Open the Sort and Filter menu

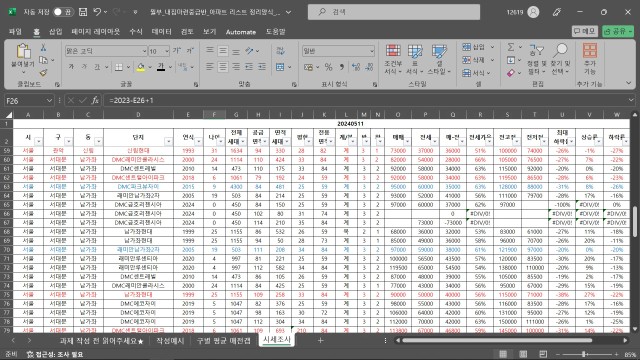point(536,60)
